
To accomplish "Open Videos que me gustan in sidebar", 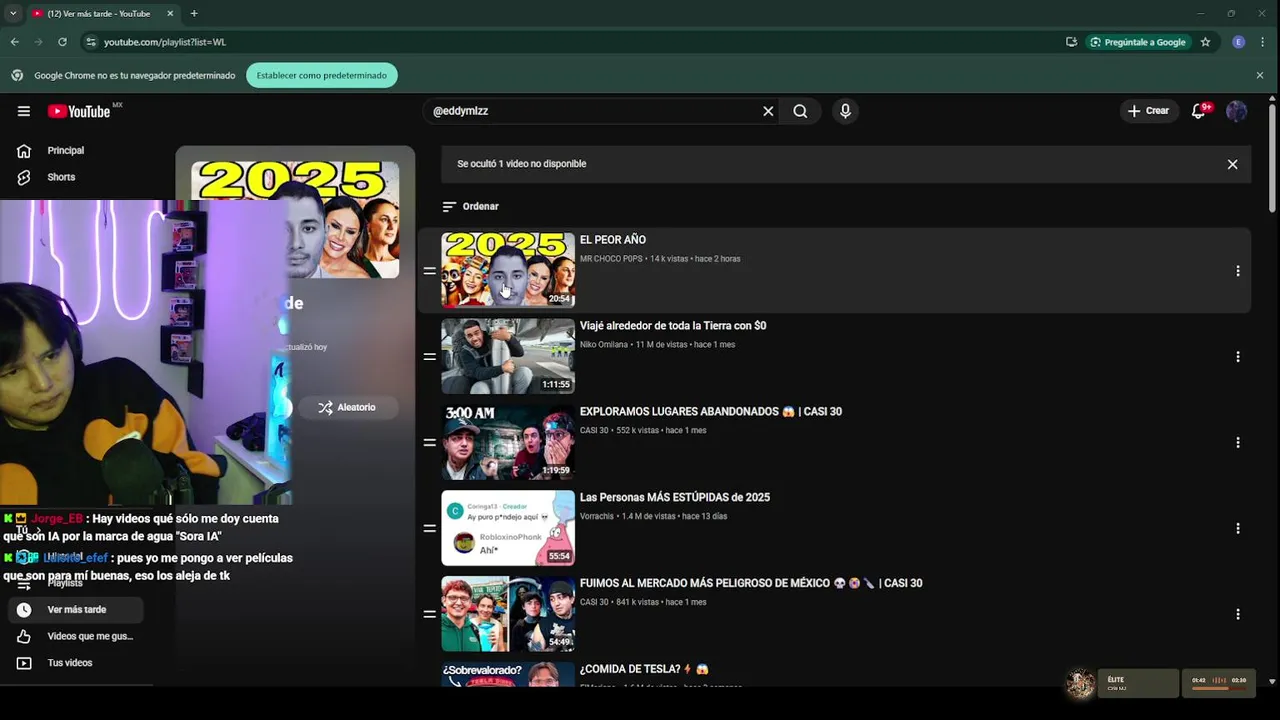I will point(76,636).
